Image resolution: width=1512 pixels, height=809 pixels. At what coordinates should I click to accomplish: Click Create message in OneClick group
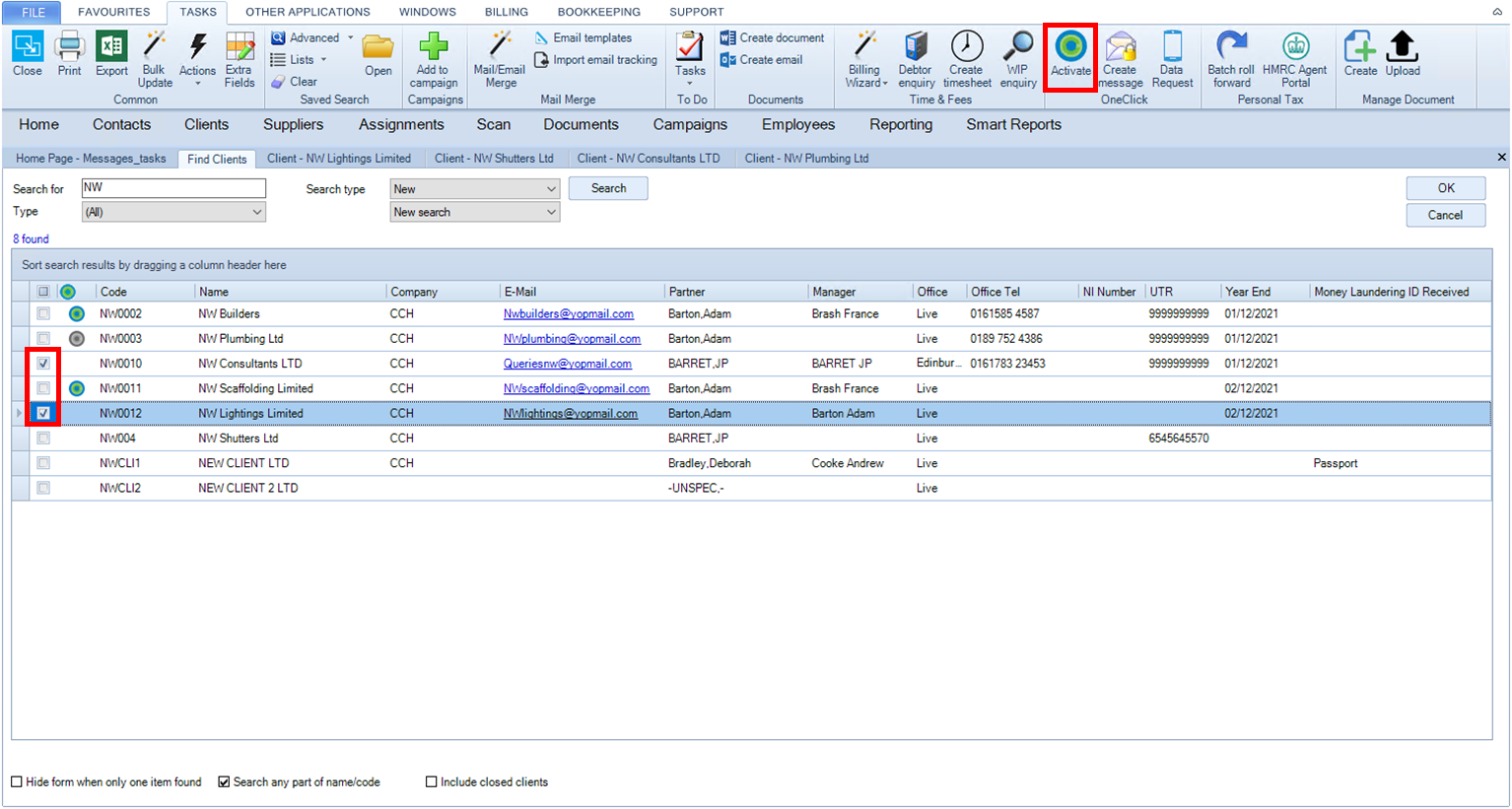tap(1121, 59)
